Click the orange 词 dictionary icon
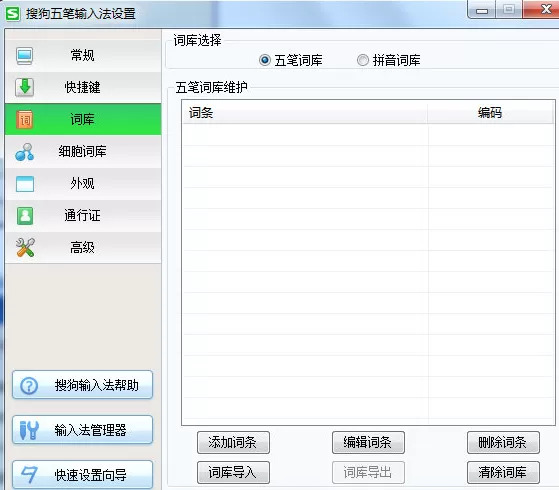This screenshot has height=490, width=559. pyautogui.click(x=25, y=119)
